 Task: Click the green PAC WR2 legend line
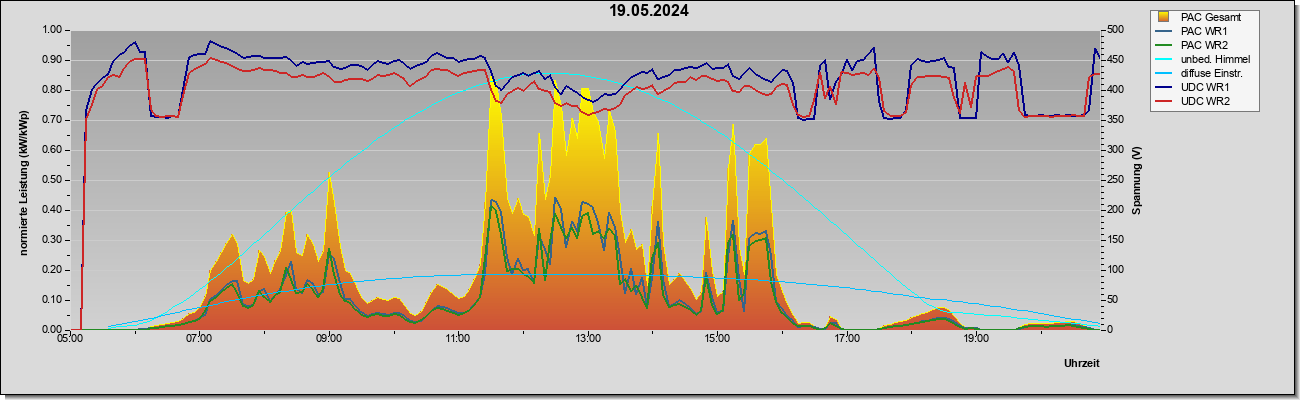click(x=1164, y=46)
